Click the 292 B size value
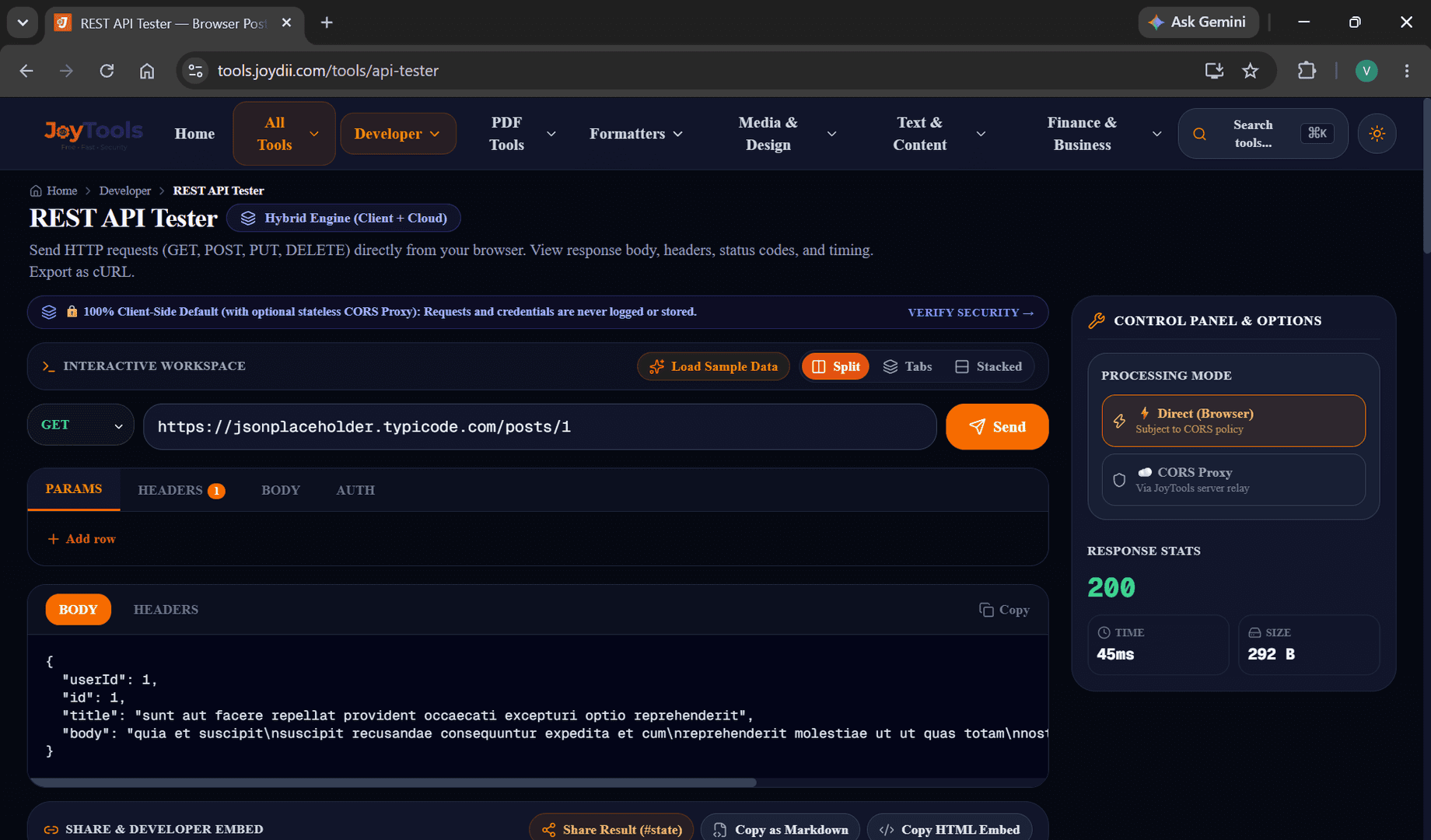Image resolution: width=1431 pixels, height=840 pixels. click(x=1272, y=655)
